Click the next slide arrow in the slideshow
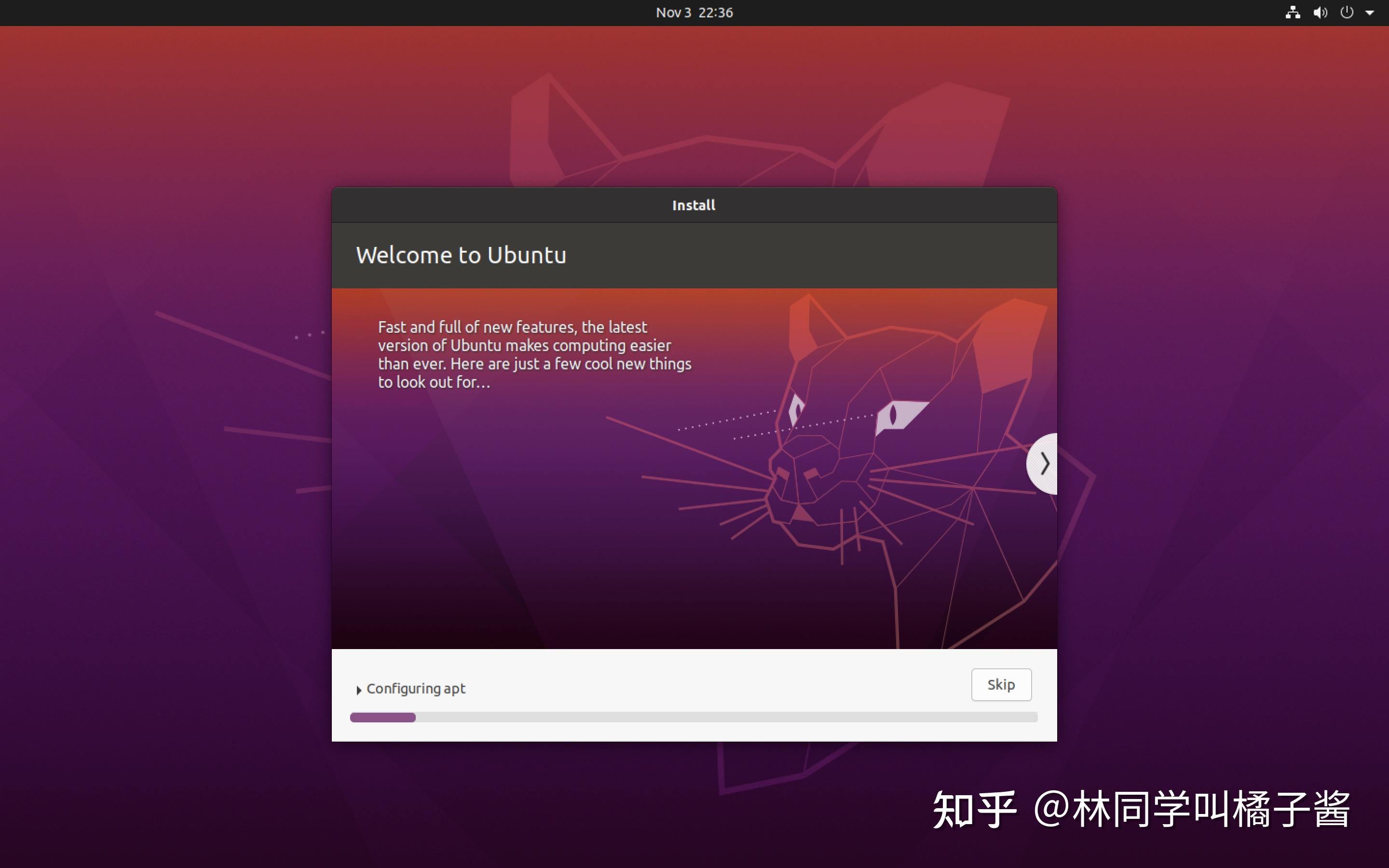 1043,464
